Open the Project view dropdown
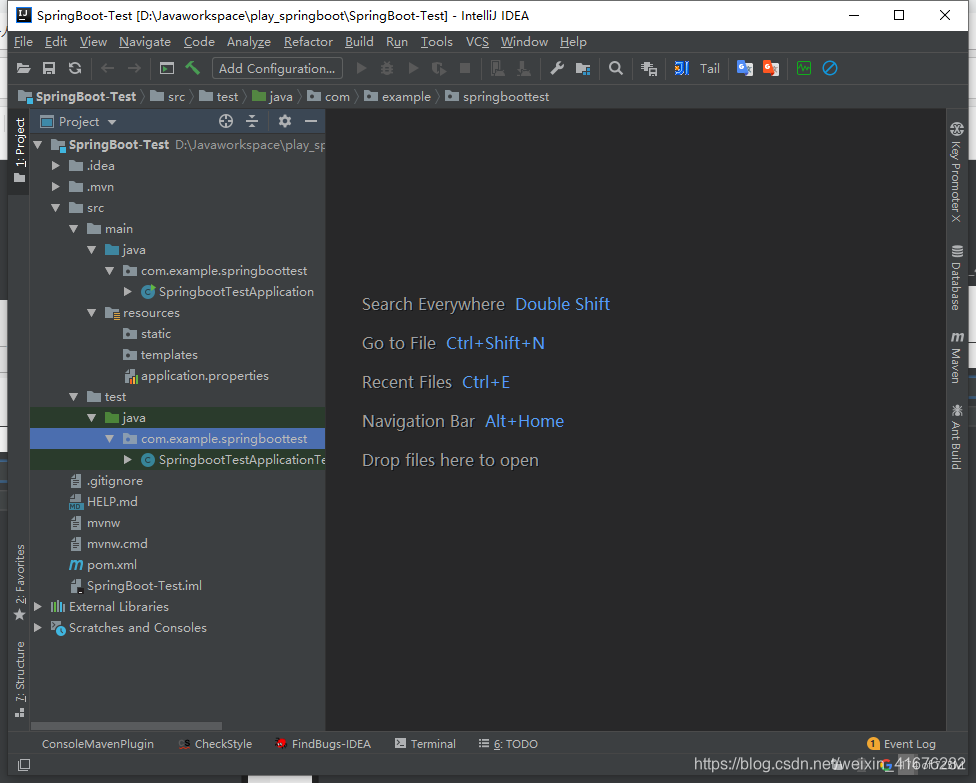 click(x=112, y=122)
